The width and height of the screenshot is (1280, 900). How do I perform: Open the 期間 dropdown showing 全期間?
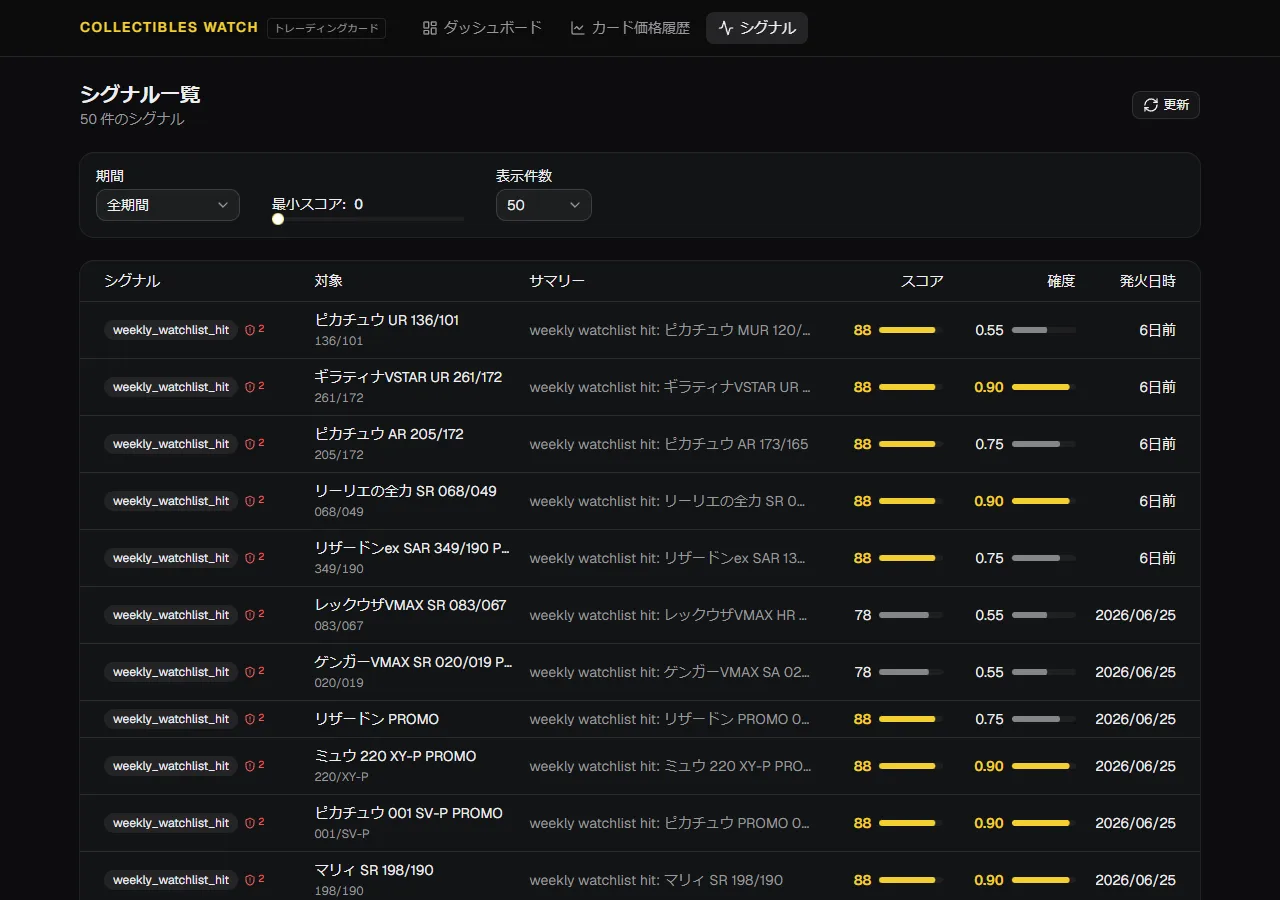click(x=168, y=205)
